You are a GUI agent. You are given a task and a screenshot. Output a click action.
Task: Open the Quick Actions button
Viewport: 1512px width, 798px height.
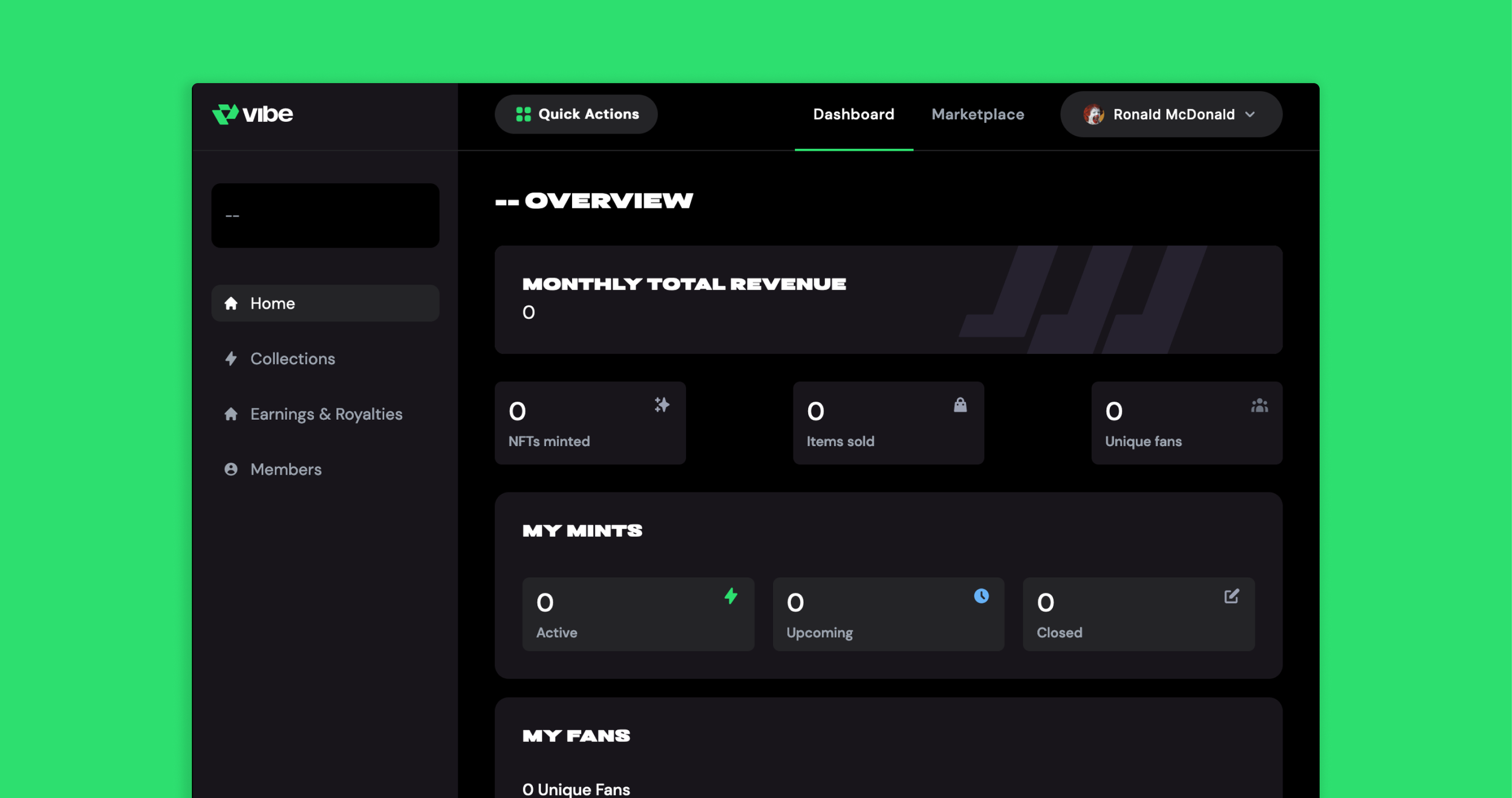[576, 114]
